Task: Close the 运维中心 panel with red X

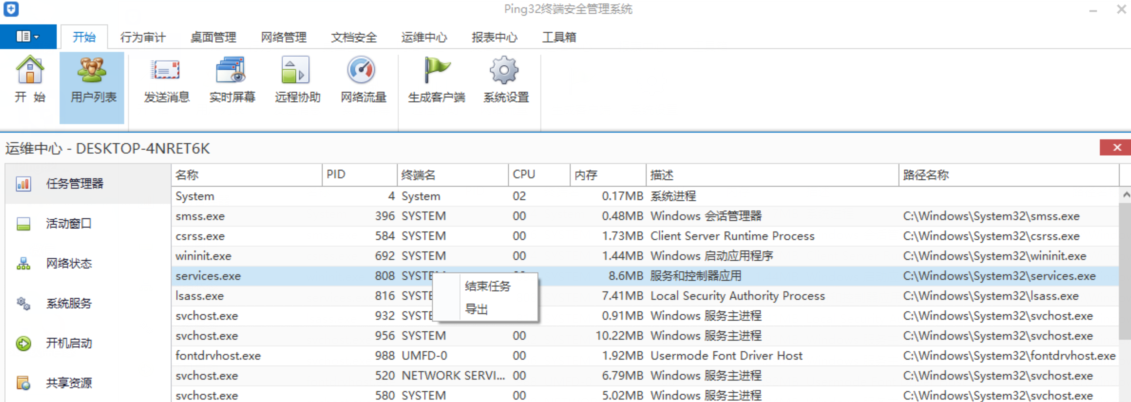Action: (1114, 147)
